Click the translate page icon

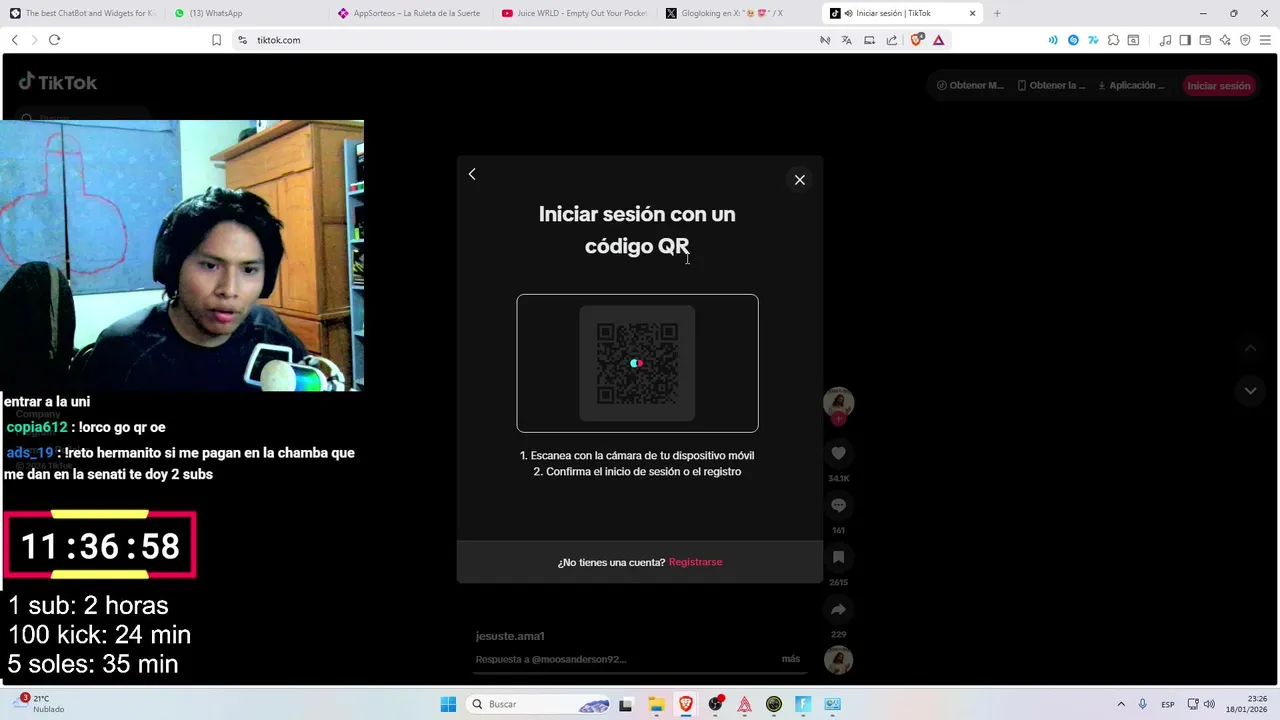(847, 40)
